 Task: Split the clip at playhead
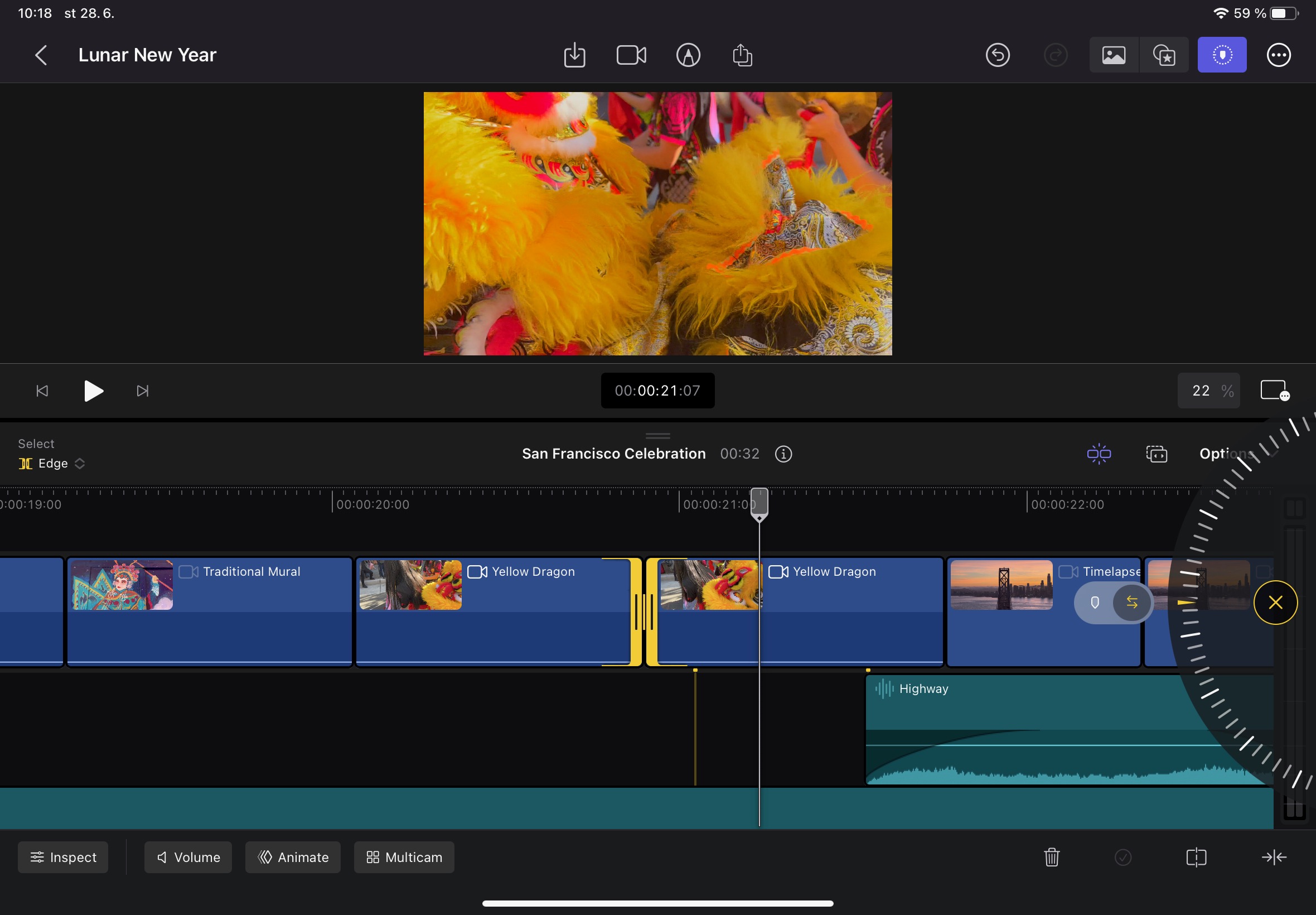click(1196, 857)
